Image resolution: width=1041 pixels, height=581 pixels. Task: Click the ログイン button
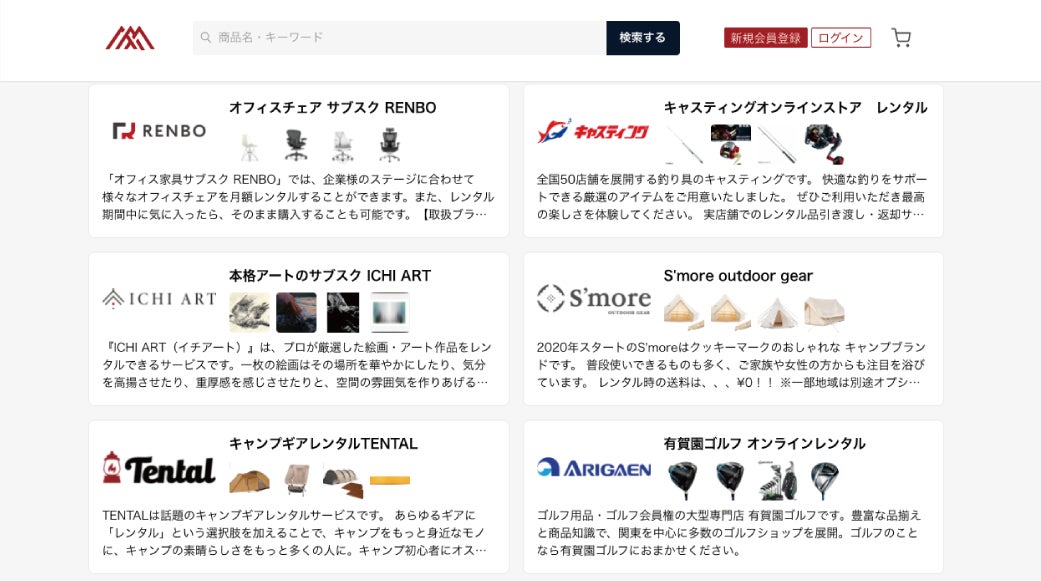click(841, 38)
